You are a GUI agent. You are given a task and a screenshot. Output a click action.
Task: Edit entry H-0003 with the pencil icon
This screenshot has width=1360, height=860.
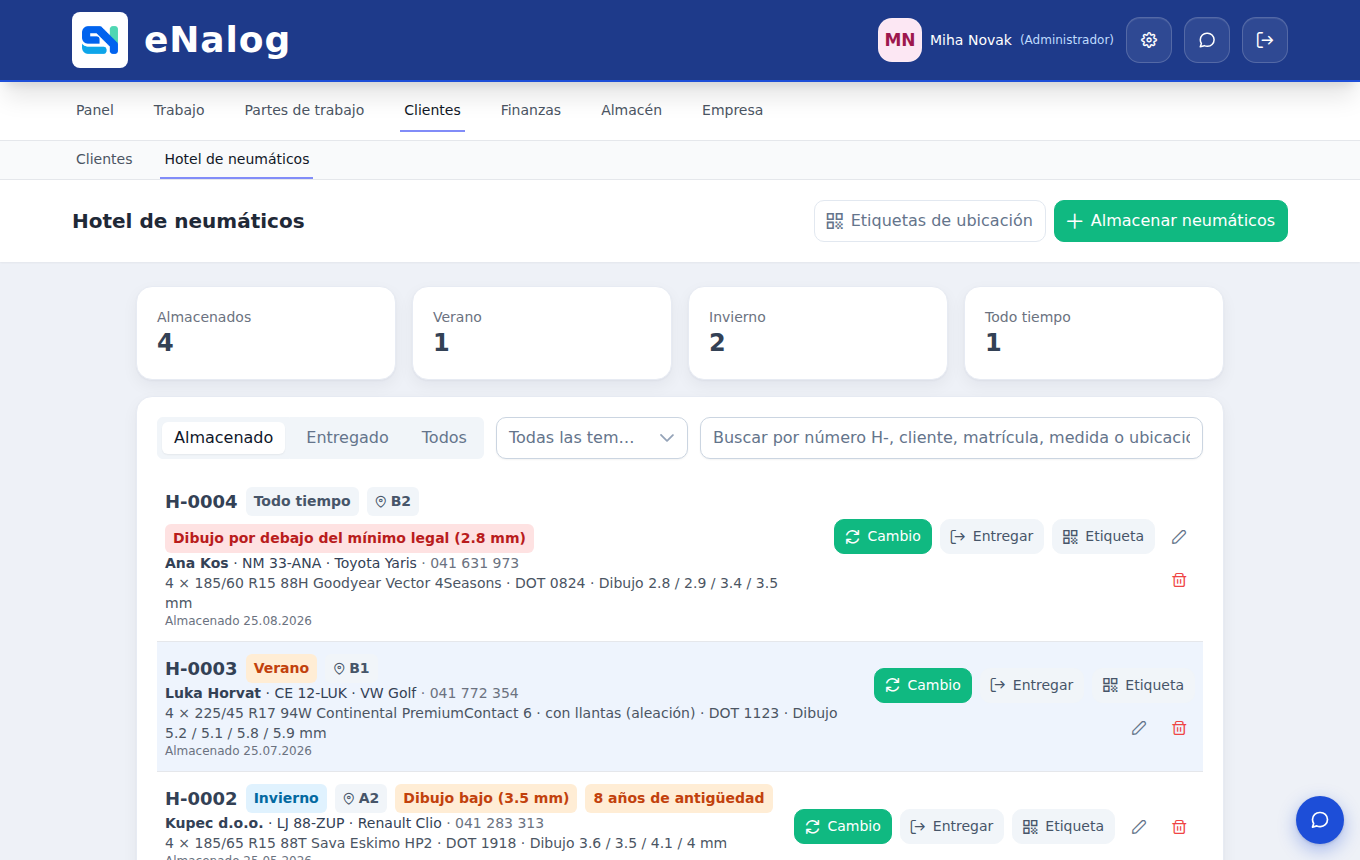[x=1139, y=728]
